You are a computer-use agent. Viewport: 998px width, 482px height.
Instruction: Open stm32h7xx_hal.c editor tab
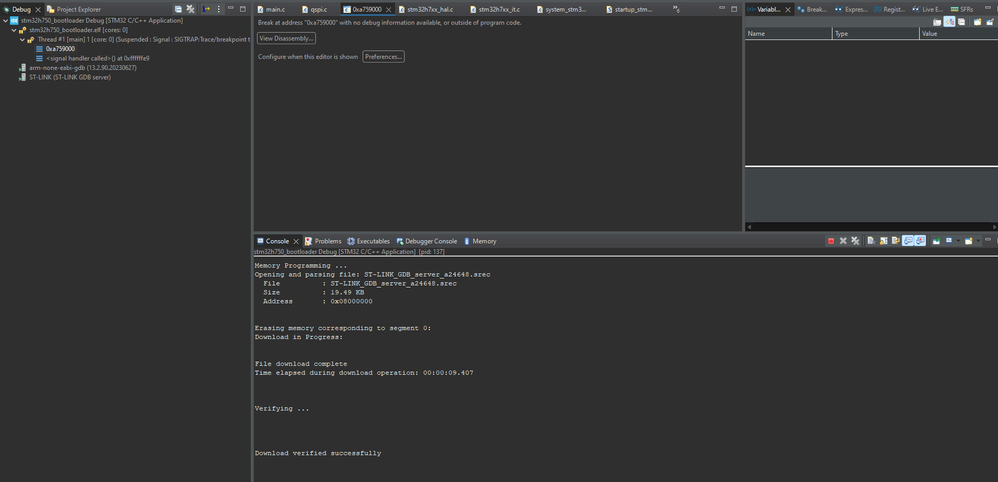click(425, 10)
